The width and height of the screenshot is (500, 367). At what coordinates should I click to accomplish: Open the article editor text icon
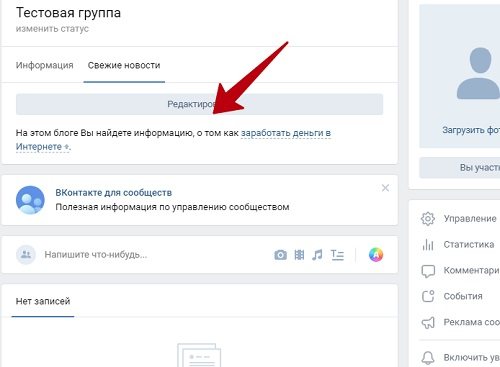[x=337, y=255]
